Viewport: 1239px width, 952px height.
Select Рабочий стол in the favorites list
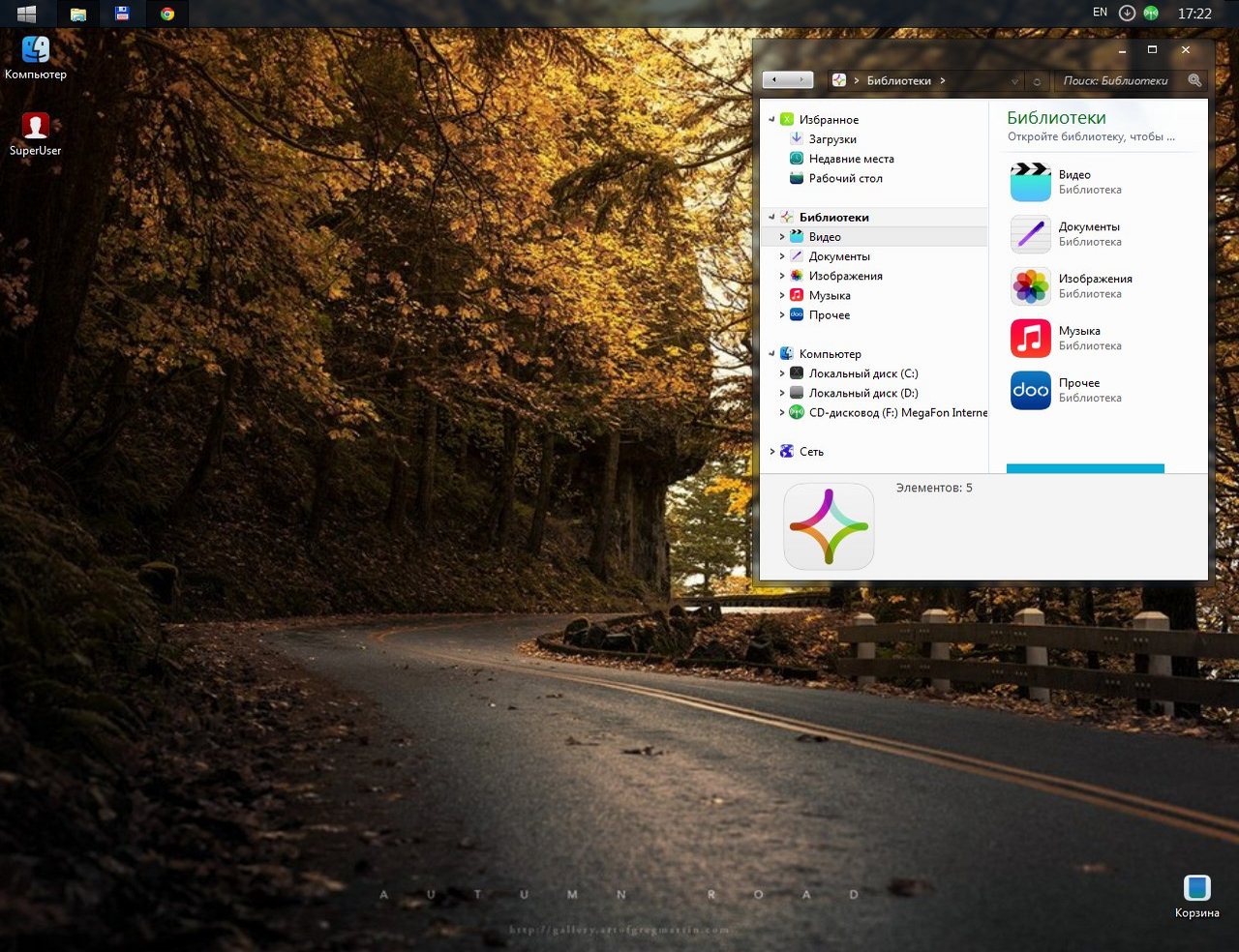[845, 178]
